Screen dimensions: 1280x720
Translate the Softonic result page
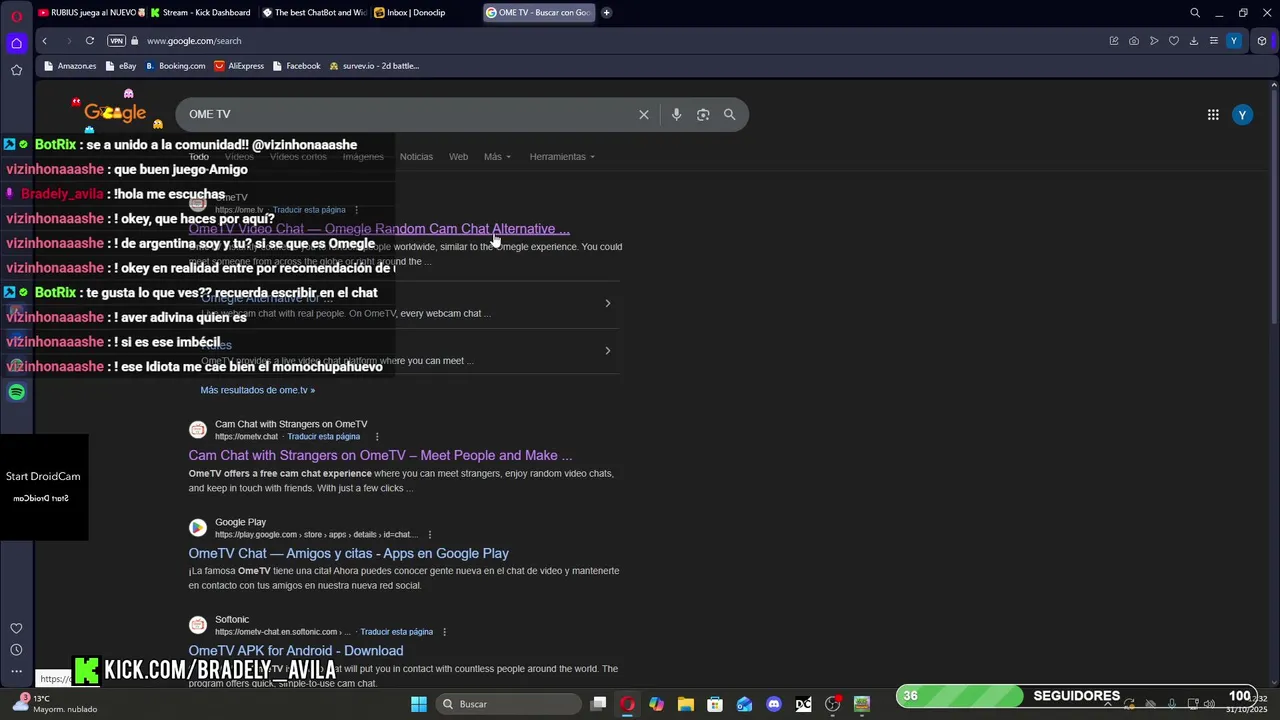pyautogui.click(x=396, y=632)
